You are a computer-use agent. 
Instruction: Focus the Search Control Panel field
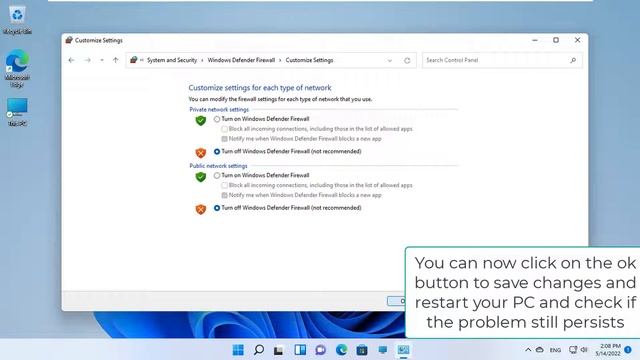pos(502,60)
